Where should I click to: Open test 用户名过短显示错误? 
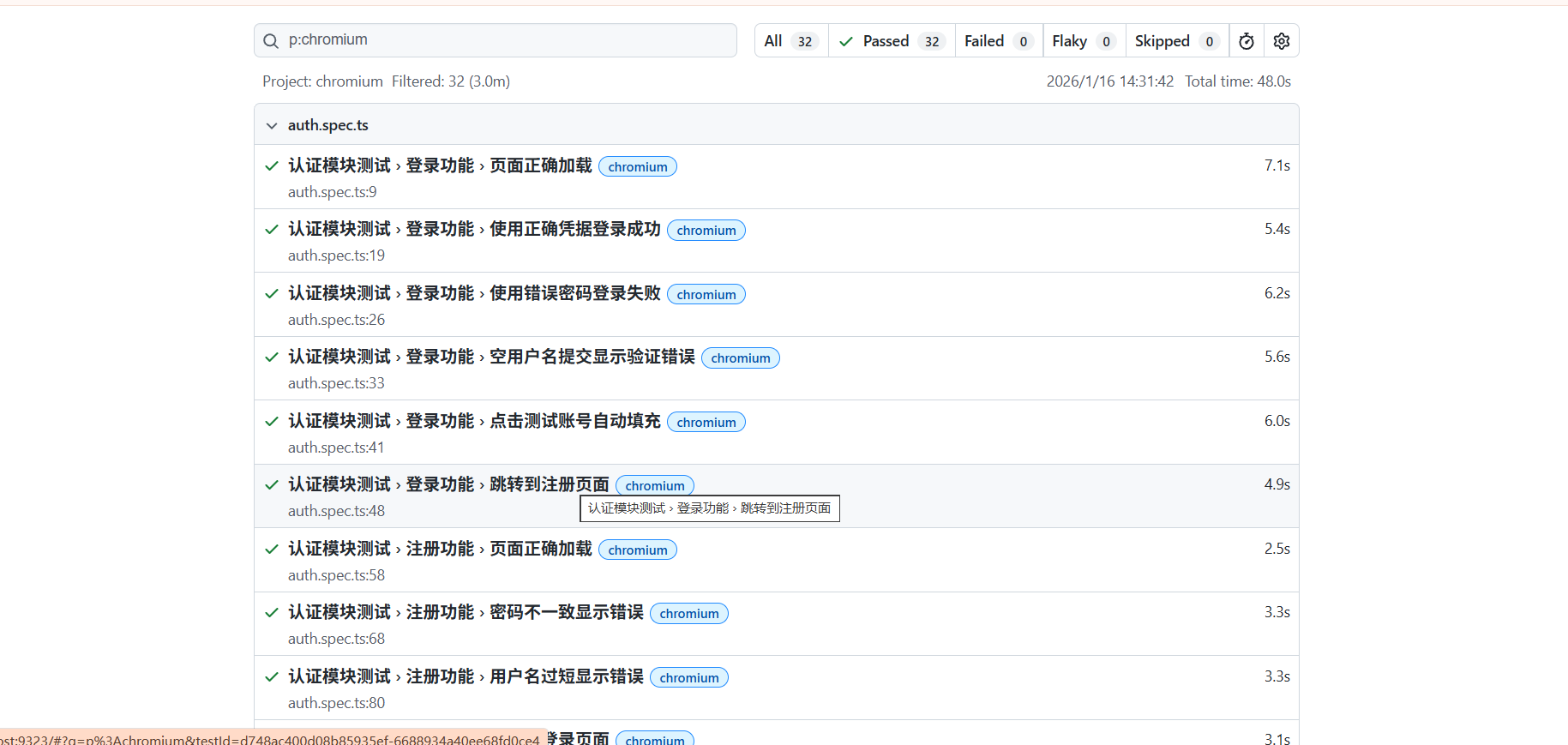pyautogui.click(x=466, y=676)
